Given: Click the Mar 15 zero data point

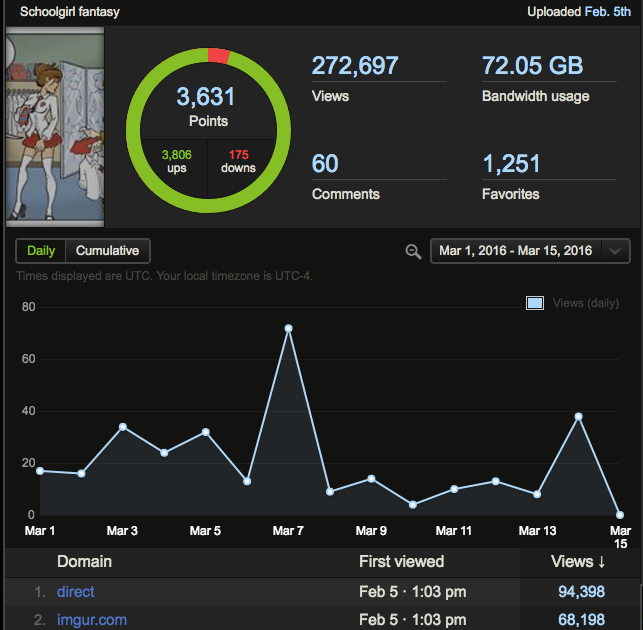Looking at the screenshot, I should [620, 514].
